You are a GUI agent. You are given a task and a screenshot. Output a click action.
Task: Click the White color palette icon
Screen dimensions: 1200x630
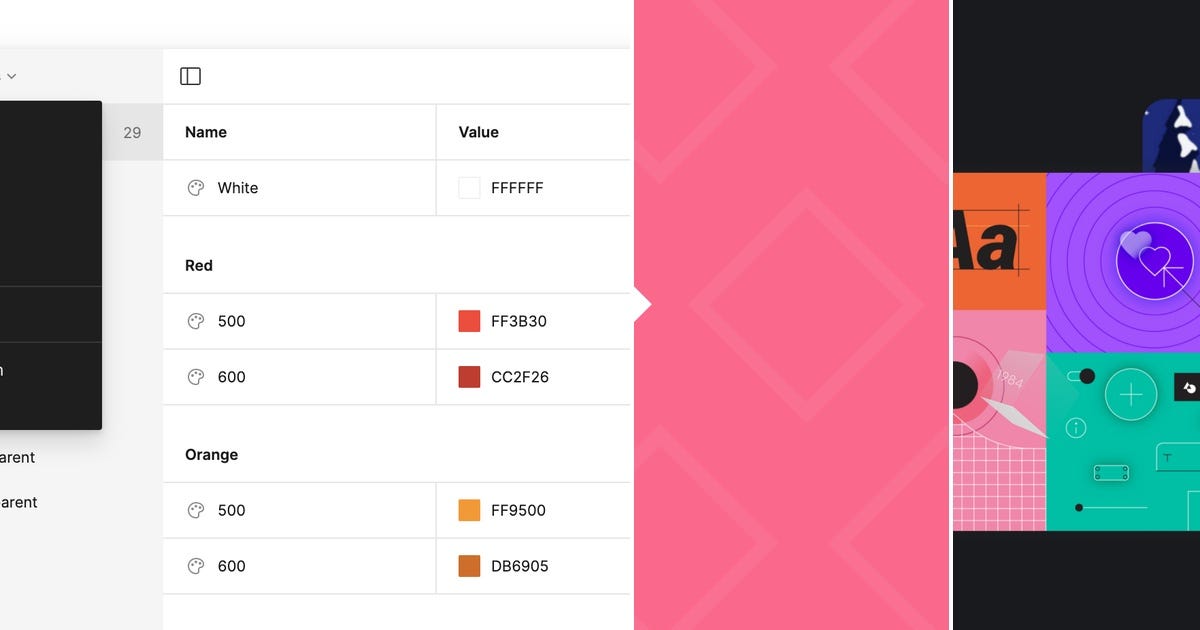(x=196, y=187)
